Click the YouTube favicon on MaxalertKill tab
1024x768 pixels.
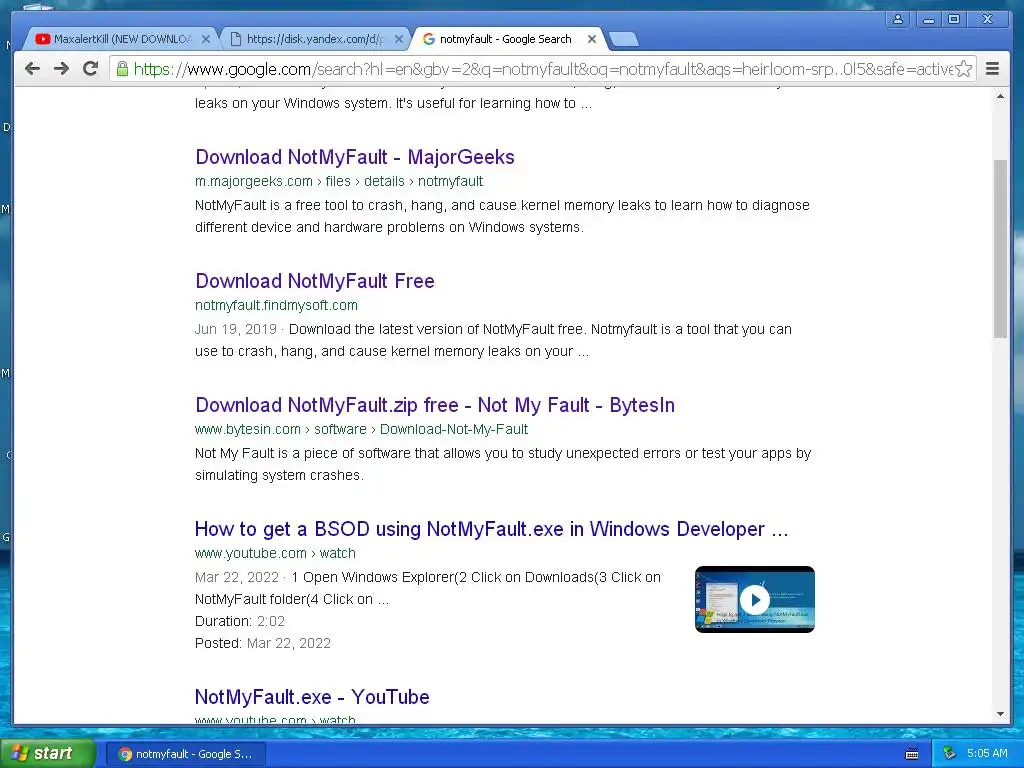(42, 39)
